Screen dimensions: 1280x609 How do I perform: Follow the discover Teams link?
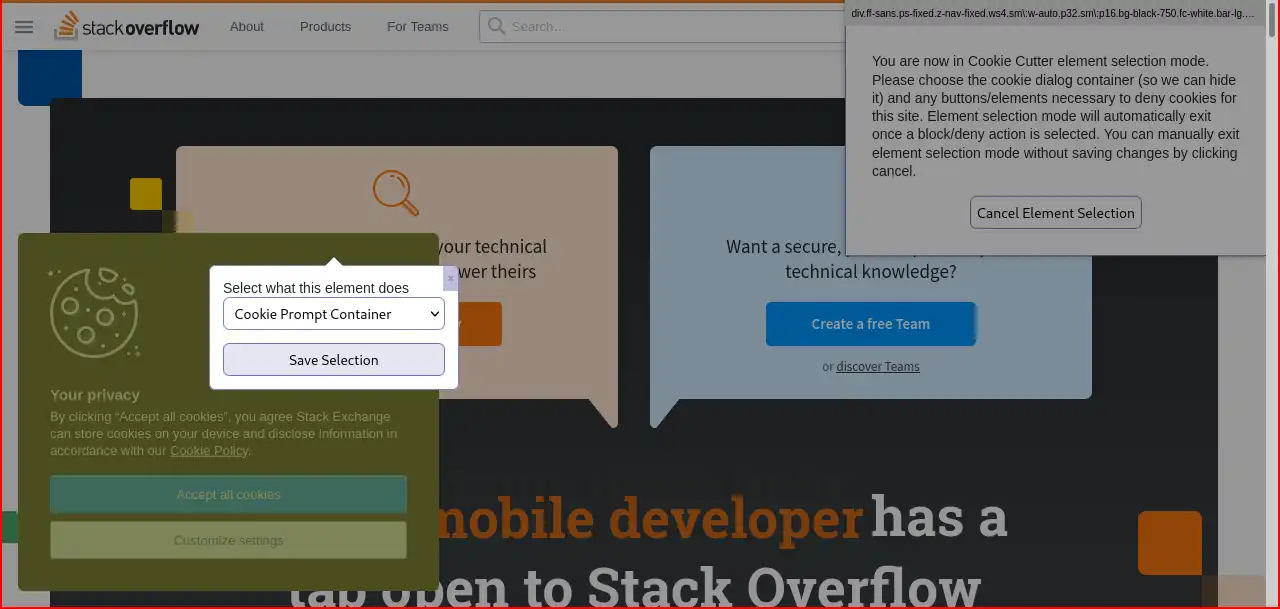(878, 367)
